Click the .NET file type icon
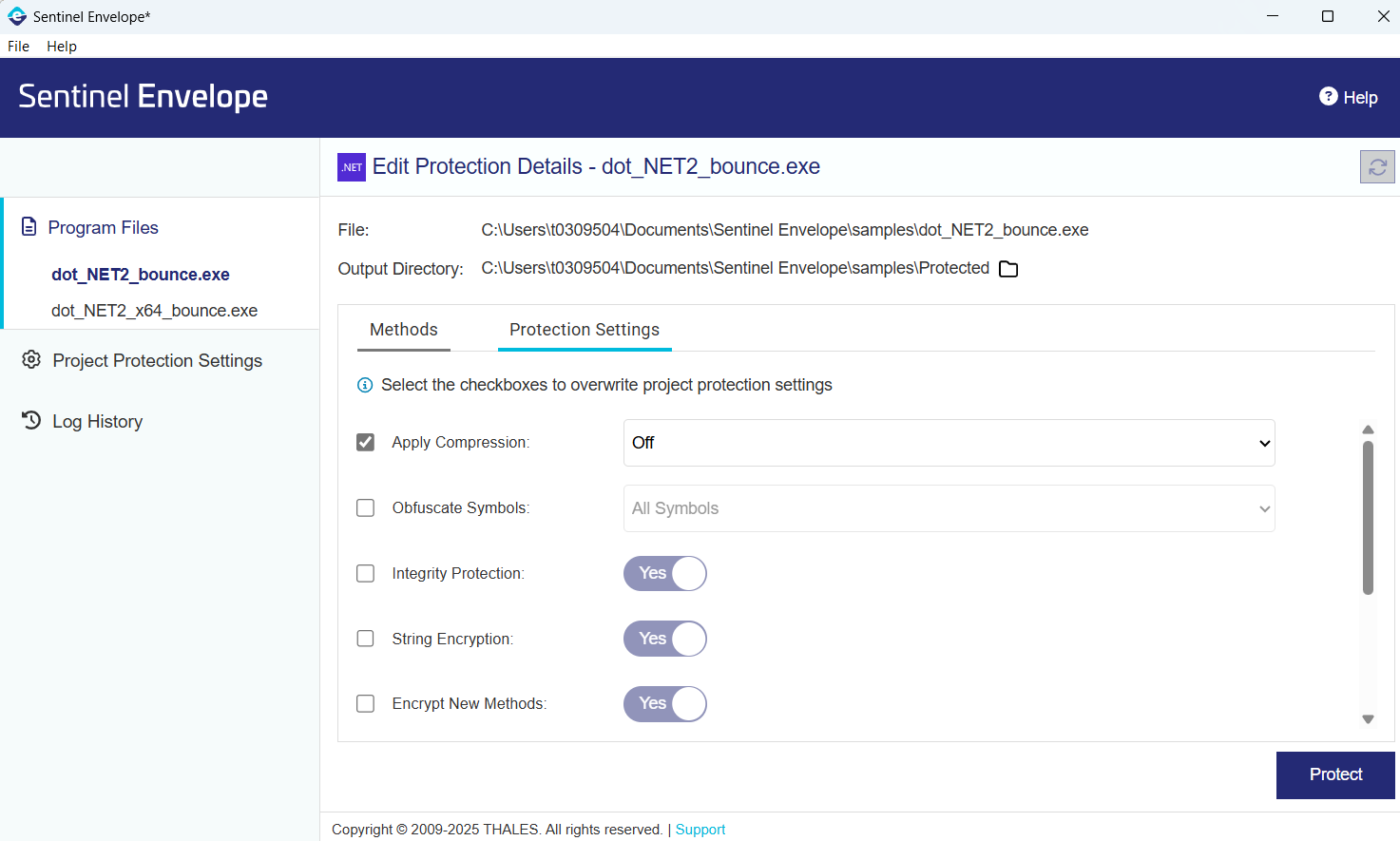Viewport: 1400px width, 841px height. 352,166
